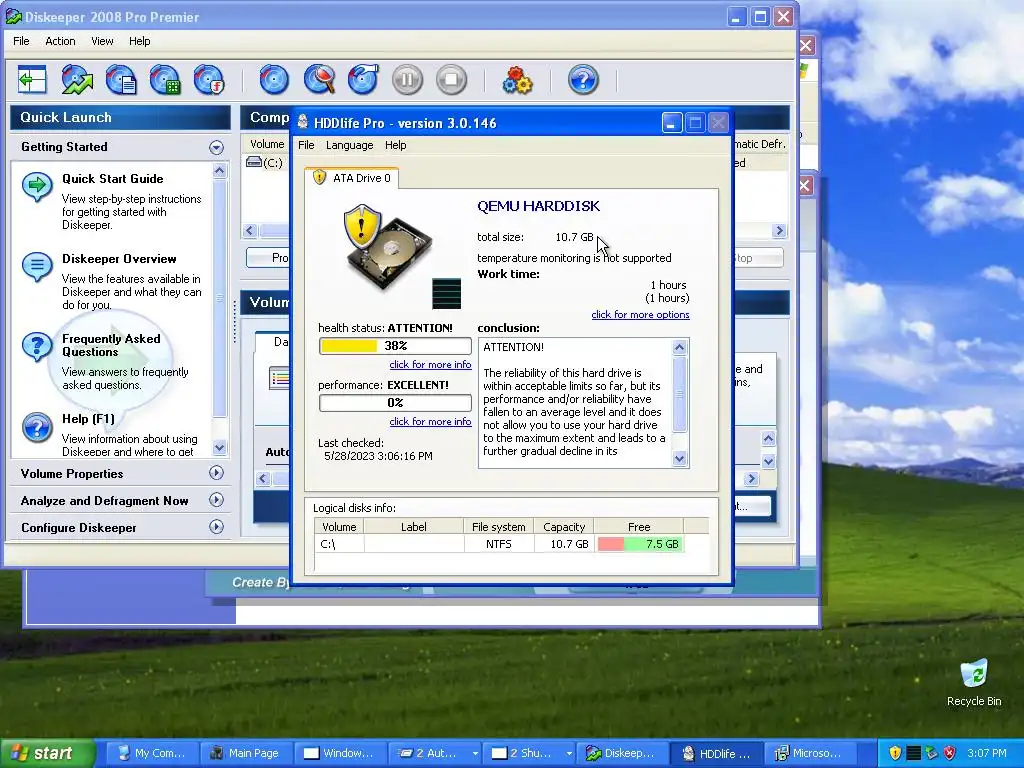
Task: Open HDDlife Help menu
Action: 395,145
